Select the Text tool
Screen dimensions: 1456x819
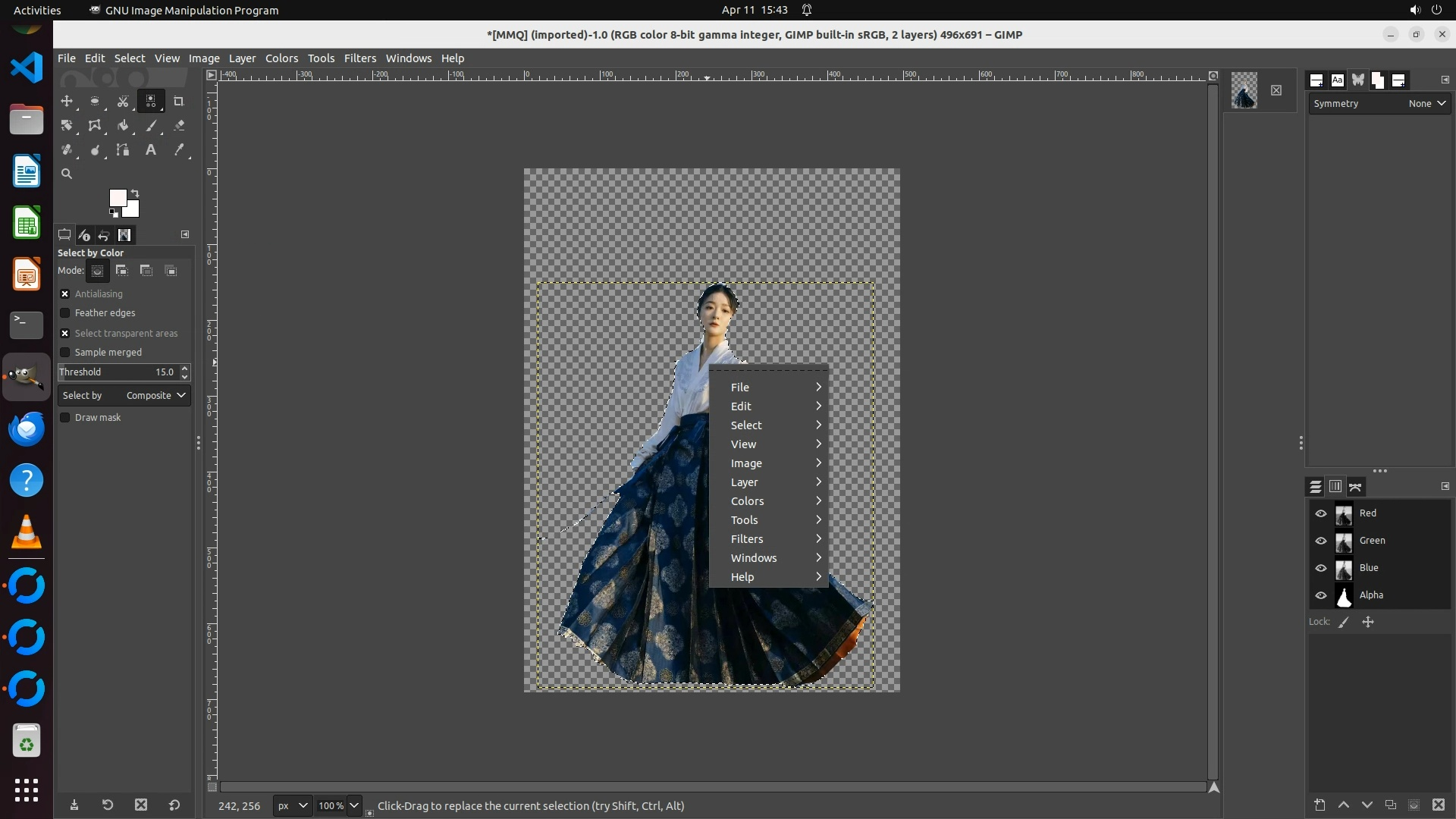tap(151, 150)
